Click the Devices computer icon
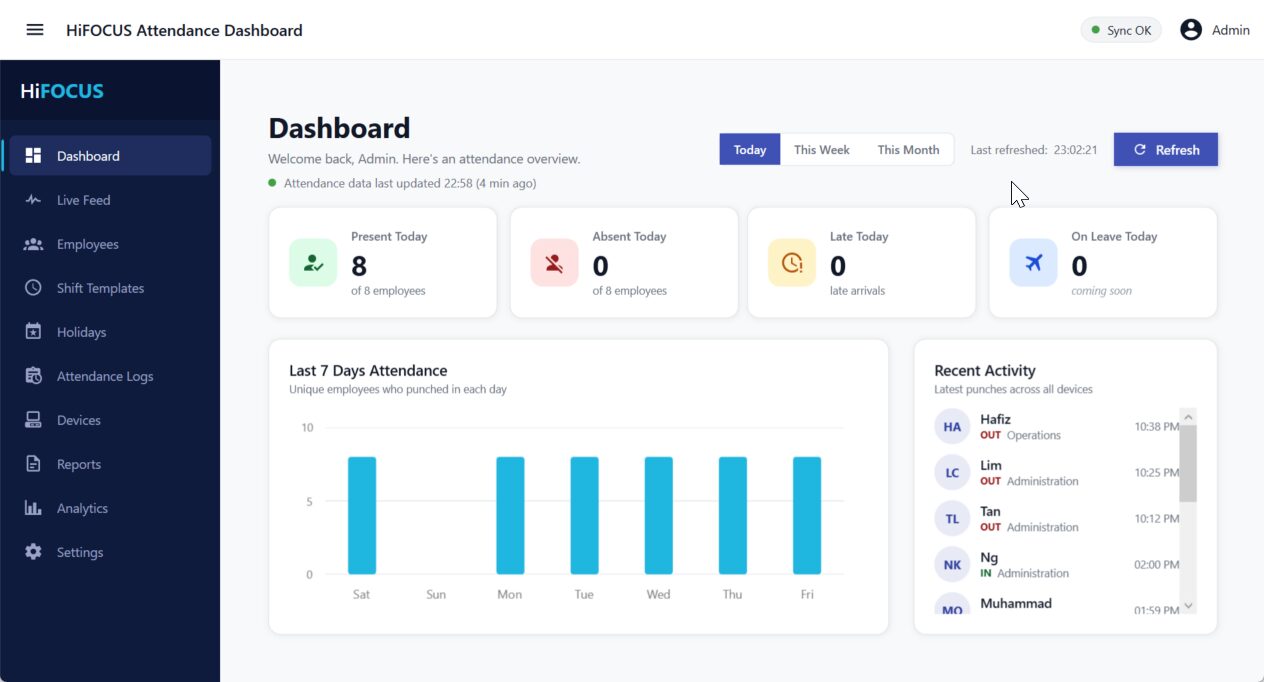 (33, 420)
